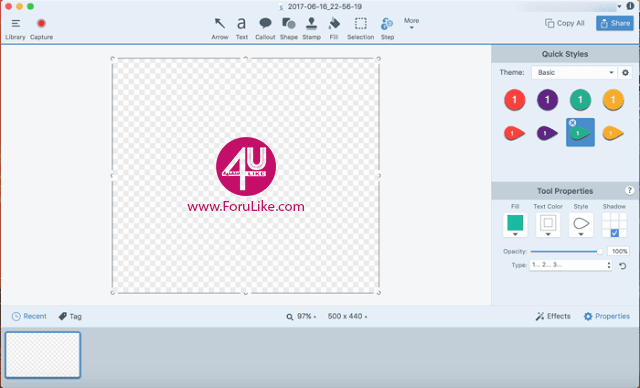Open the Effects panel
640x388 pixels.
point(553,316)
